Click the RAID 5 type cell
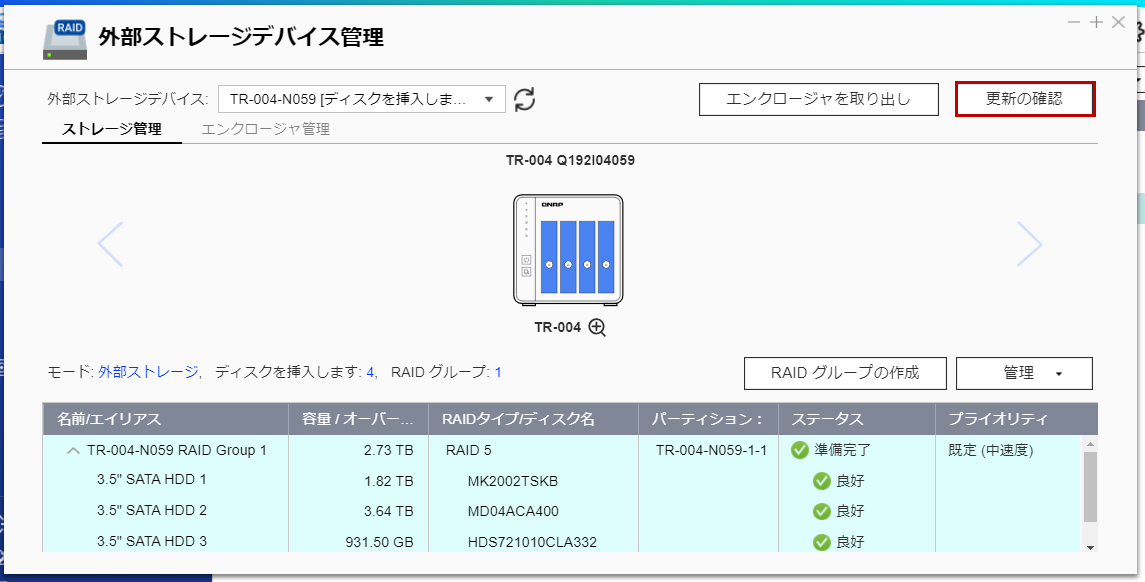This screenshot has height=582, width=1145. 468,451
